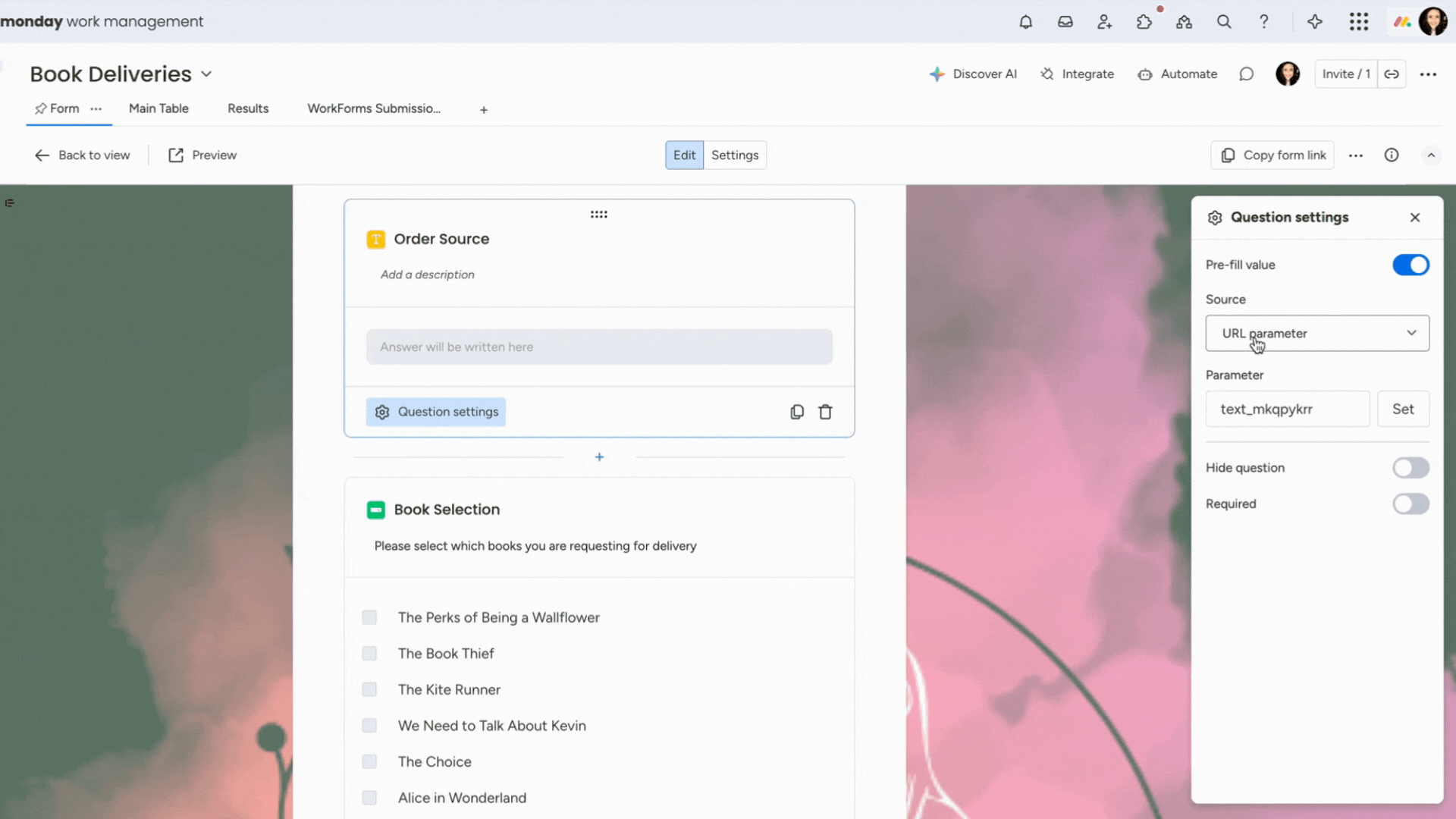Switch to the Main Table tab
The width and height of the screenshot is (1456, 819).
(158, 109)
